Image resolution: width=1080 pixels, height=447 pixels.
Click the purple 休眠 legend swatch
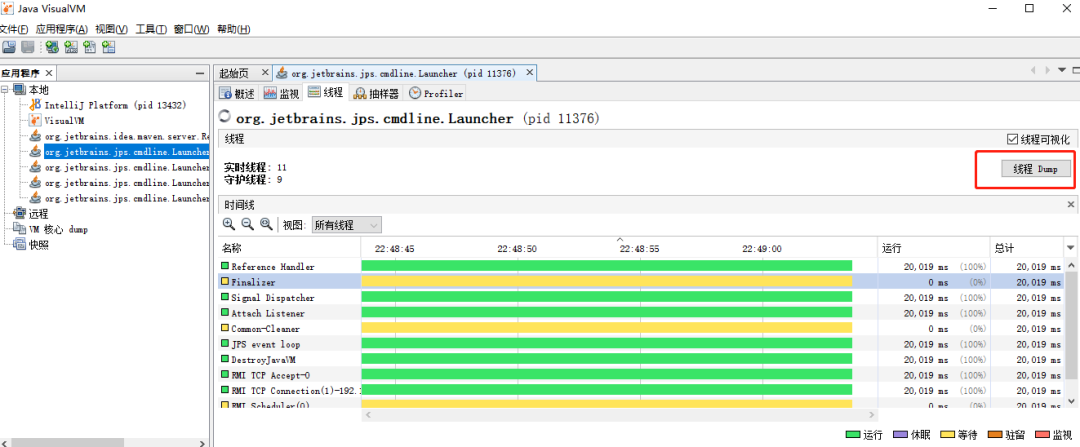tap(900, 435)
